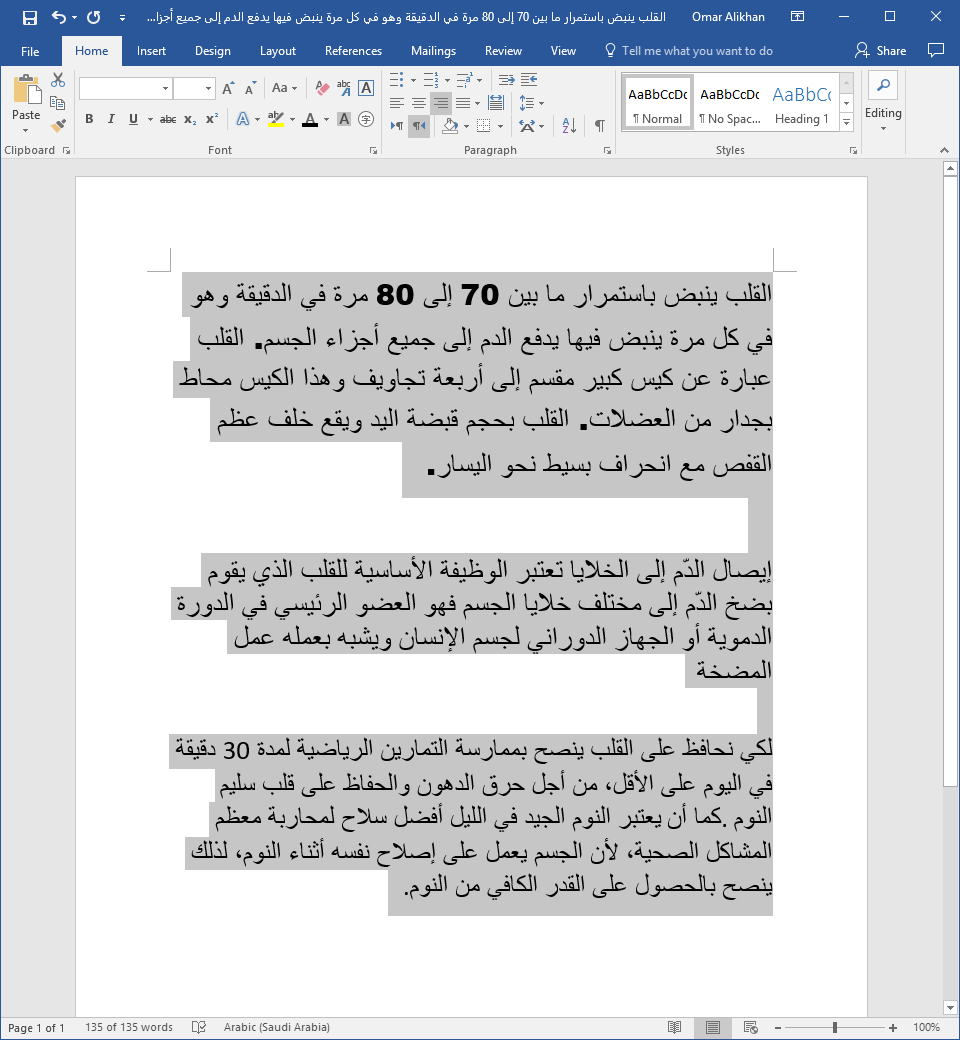The height and width of the screenshot is (1040, 960).
Task: Align text right
Action: coord(441,103)
